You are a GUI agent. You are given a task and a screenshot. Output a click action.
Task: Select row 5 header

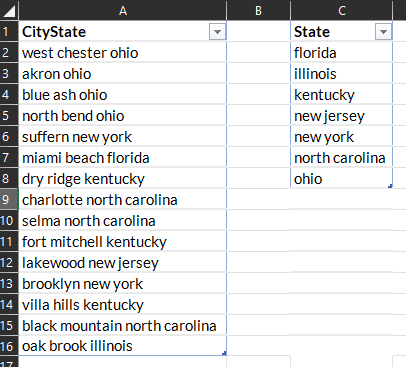[9, 116]
